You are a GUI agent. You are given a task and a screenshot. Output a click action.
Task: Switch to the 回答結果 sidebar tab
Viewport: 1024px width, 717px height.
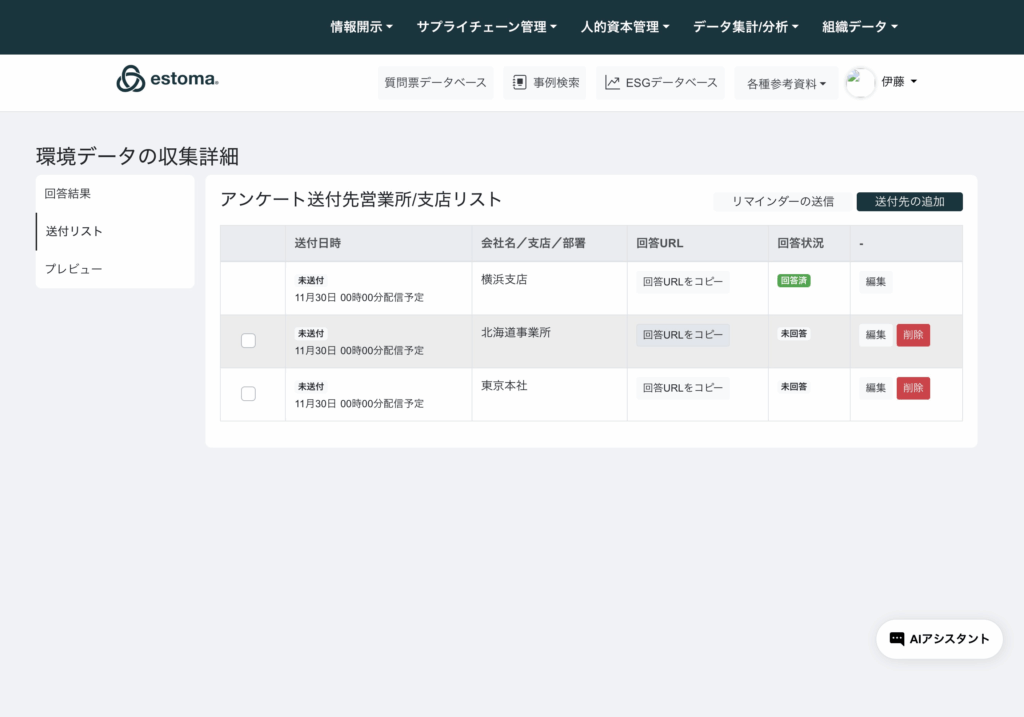tap(68, 193)
